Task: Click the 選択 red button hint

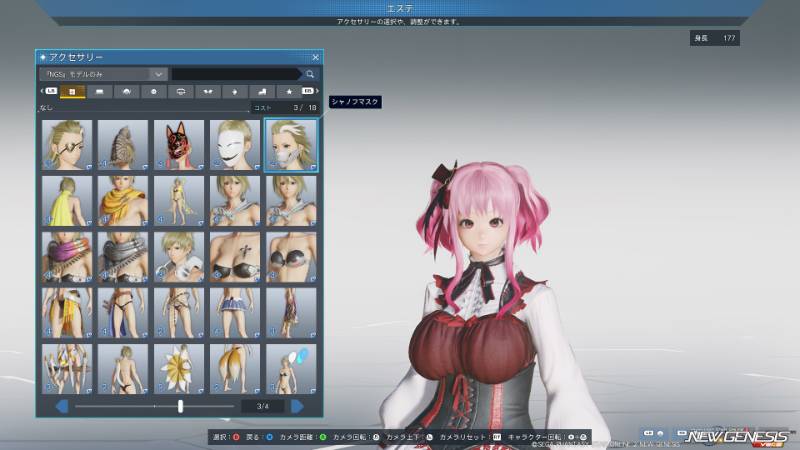Action: tap(227, 437)
